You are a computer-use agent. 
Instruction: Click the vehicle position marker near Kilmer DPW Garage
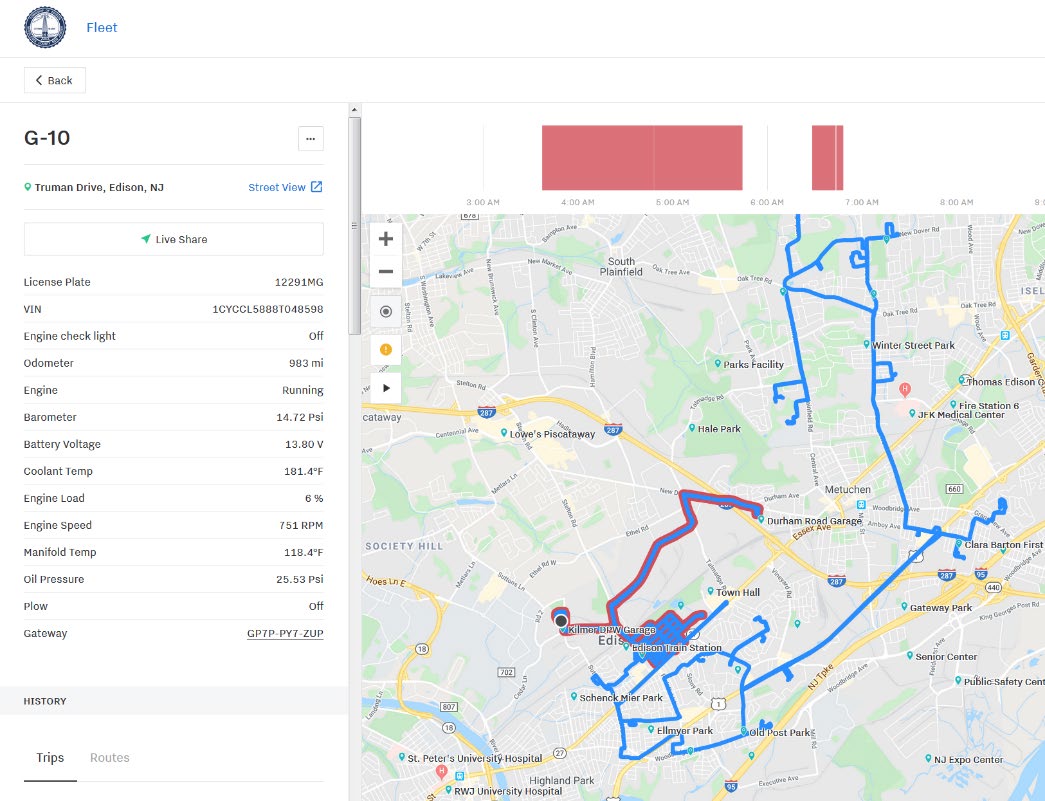click(561, 620)
